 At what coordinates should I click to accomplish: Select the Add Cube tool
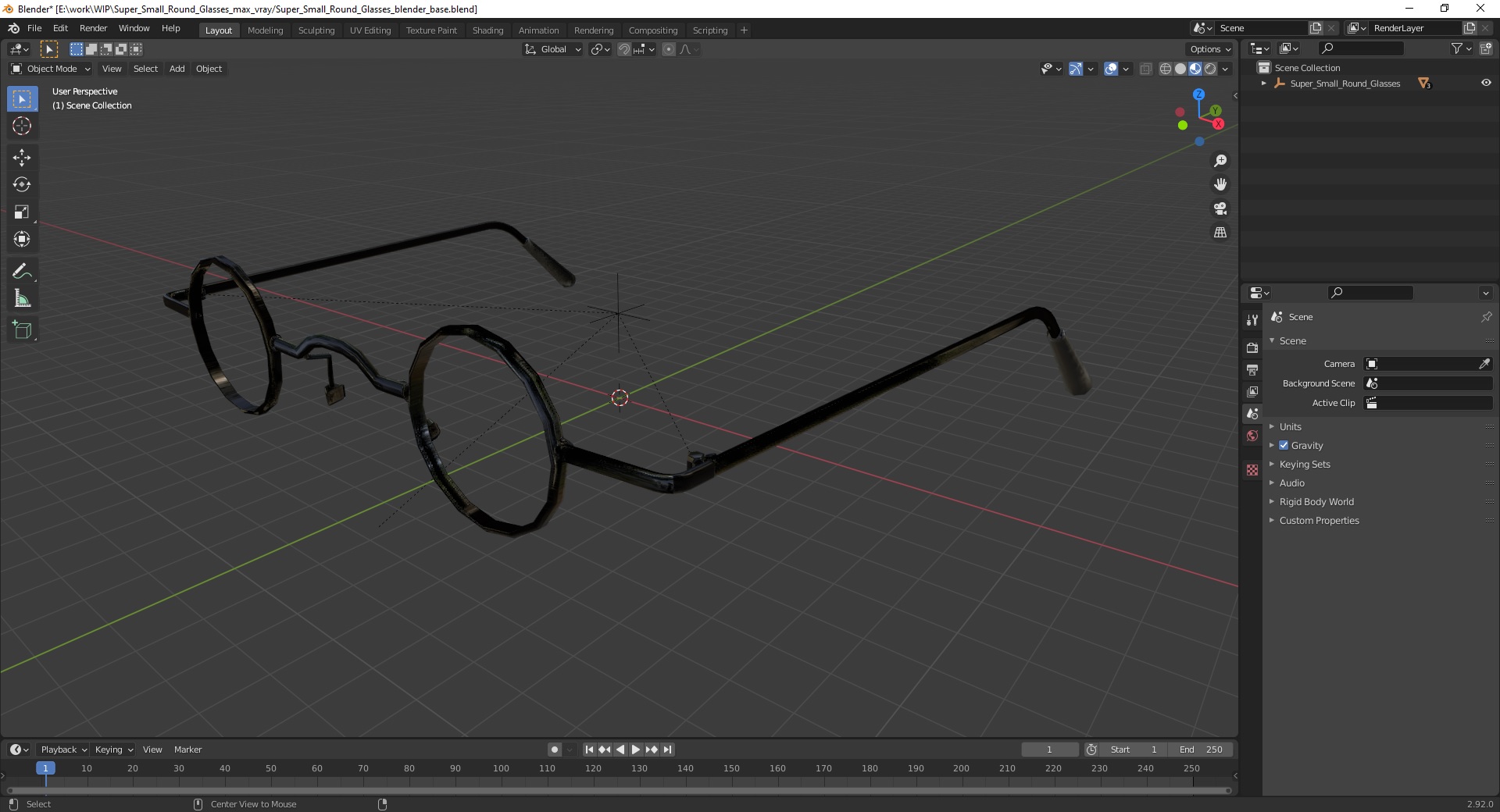pos(22,330)
